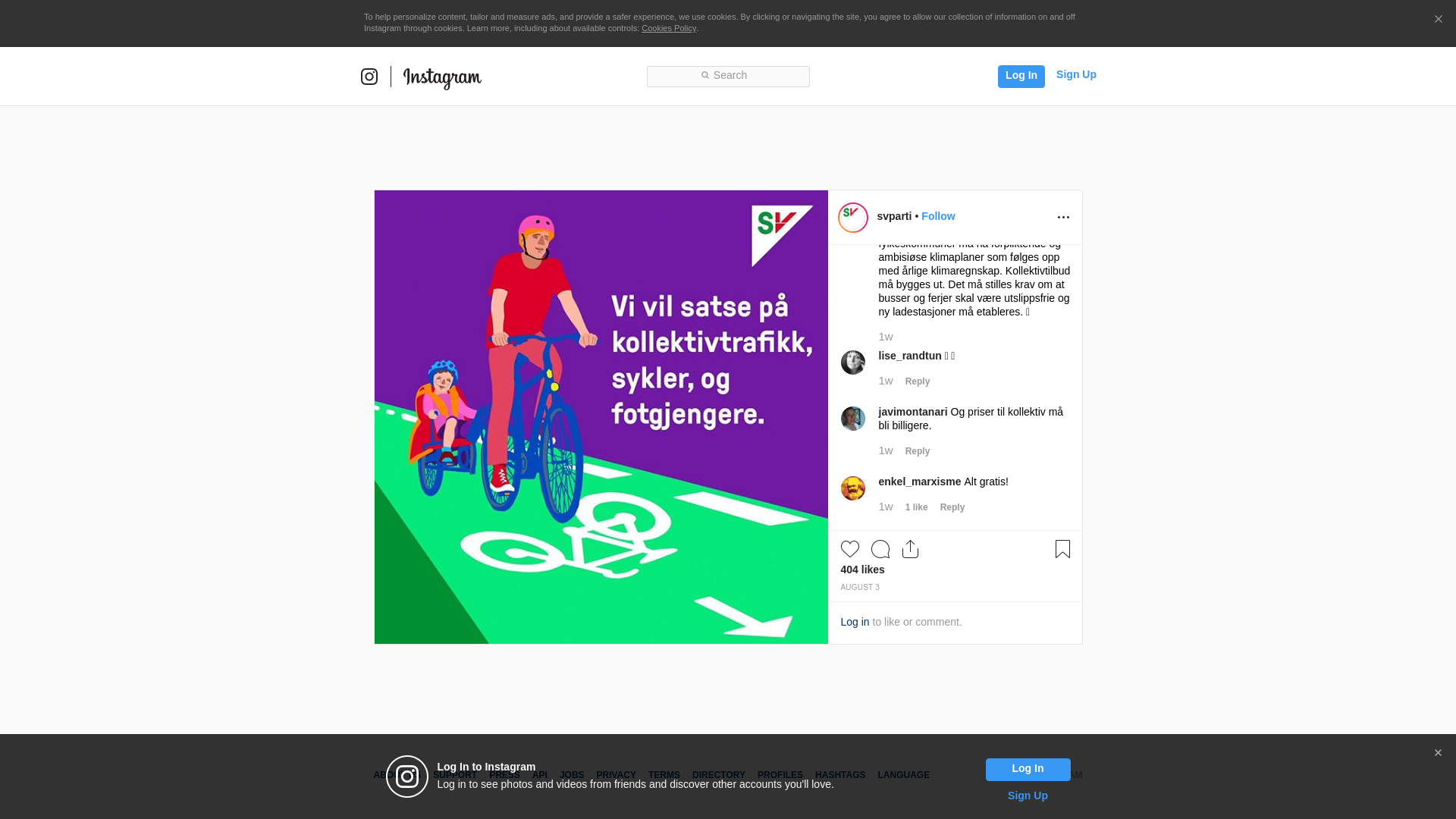Dismiss the cookie notice banner
The height and width of the screenshot is (819, 1456).
(1438, 20)
